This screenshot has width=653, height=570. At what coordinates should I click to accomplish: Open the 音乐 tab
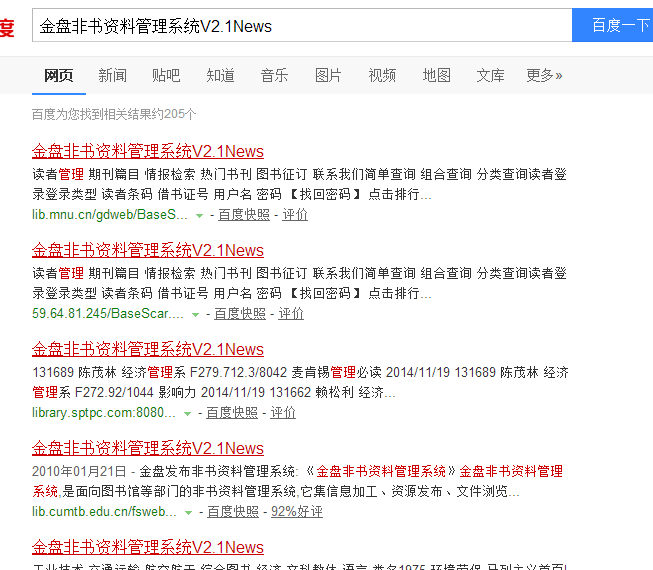(274, 75)
